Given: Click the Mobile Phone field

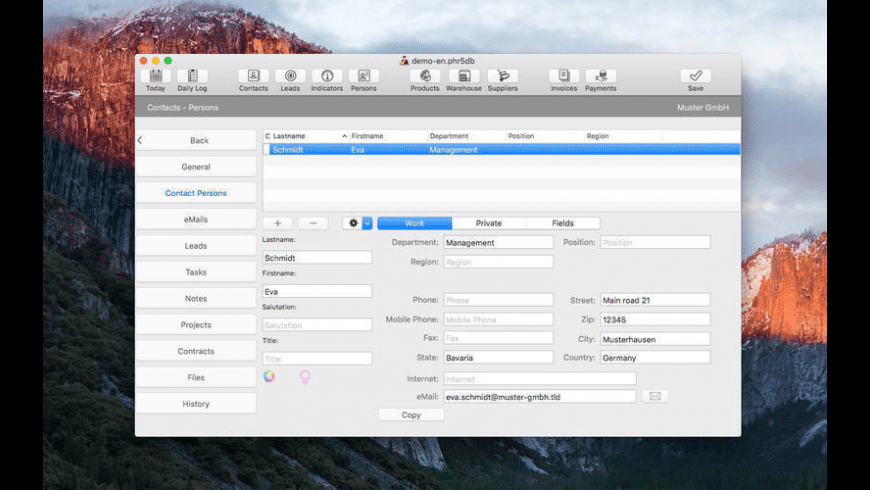Looking at the screenshot, I should pyautogui.click(x=498, y=320).
